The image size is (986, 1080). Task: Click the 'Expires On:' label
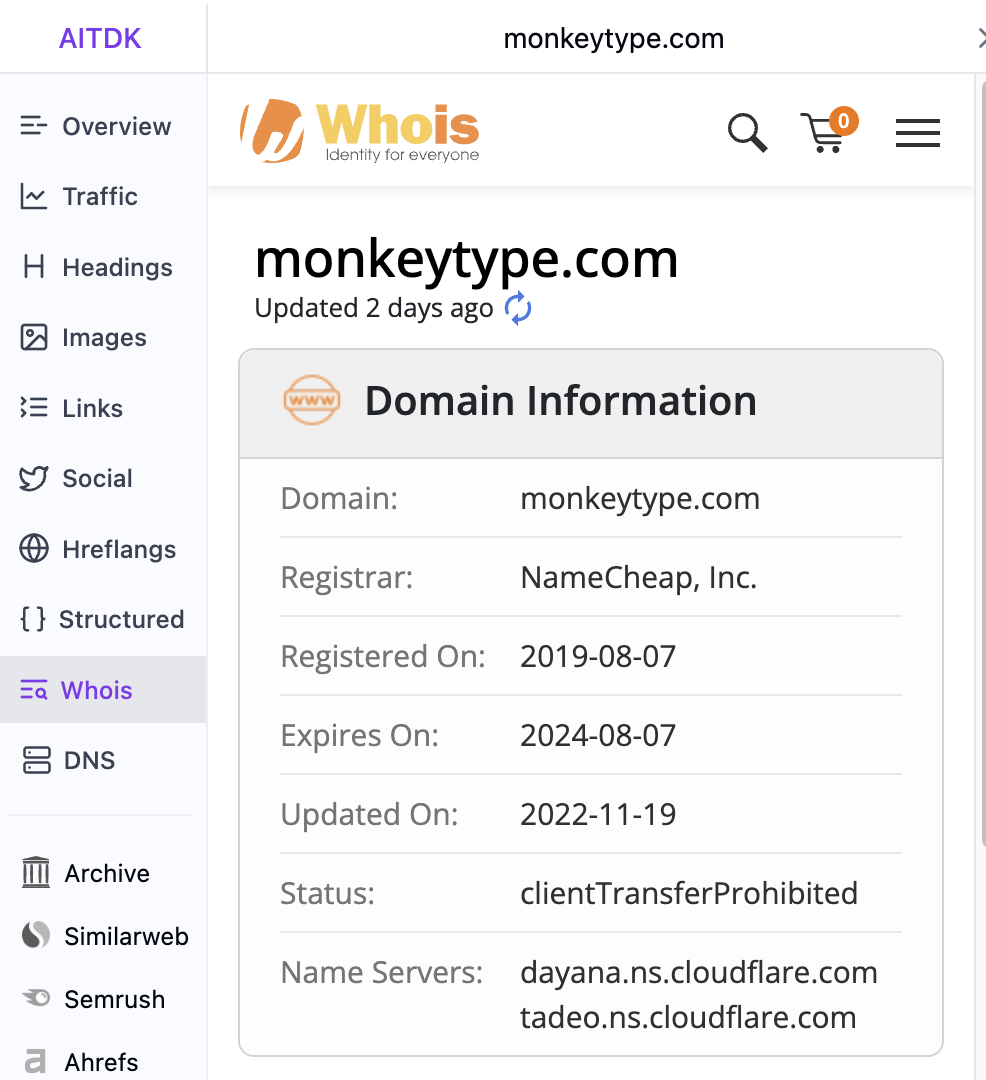(x=359, y=736)
